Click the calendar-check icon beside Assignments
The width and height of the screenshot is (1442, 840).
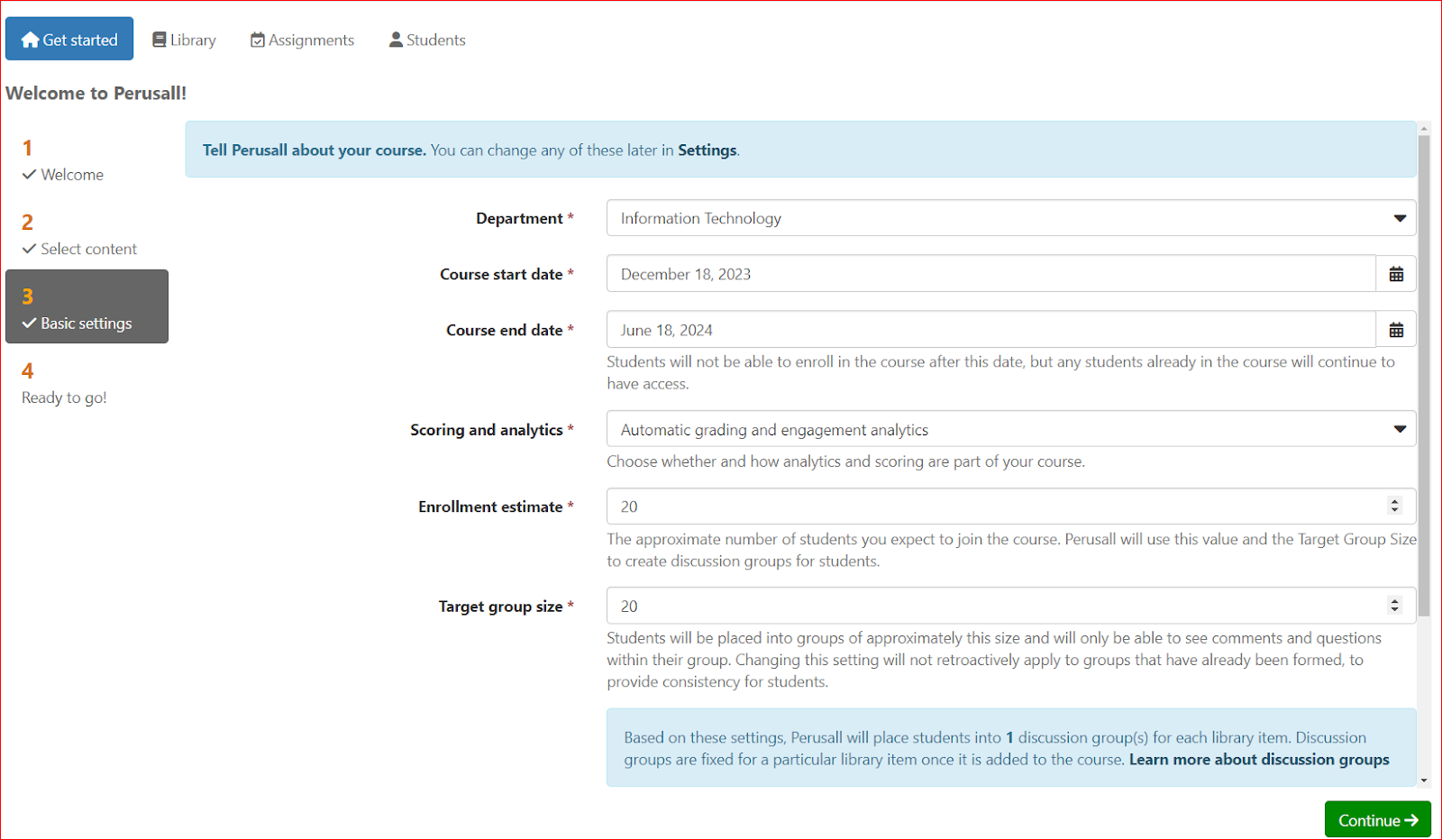click(258, 40)
